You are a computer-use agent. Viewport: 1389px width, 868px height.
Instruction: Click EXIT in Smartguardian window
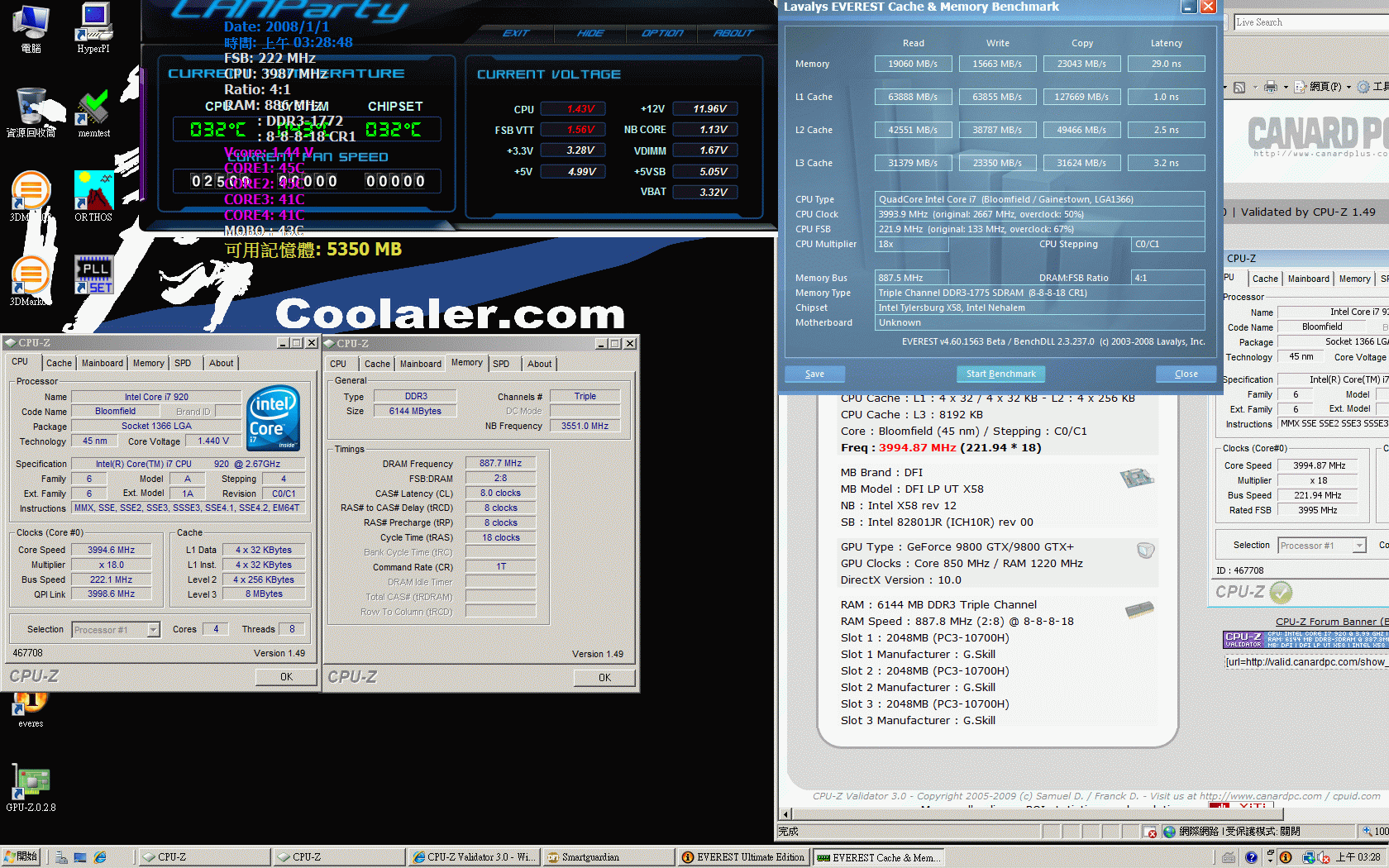(x=516, y=33)
